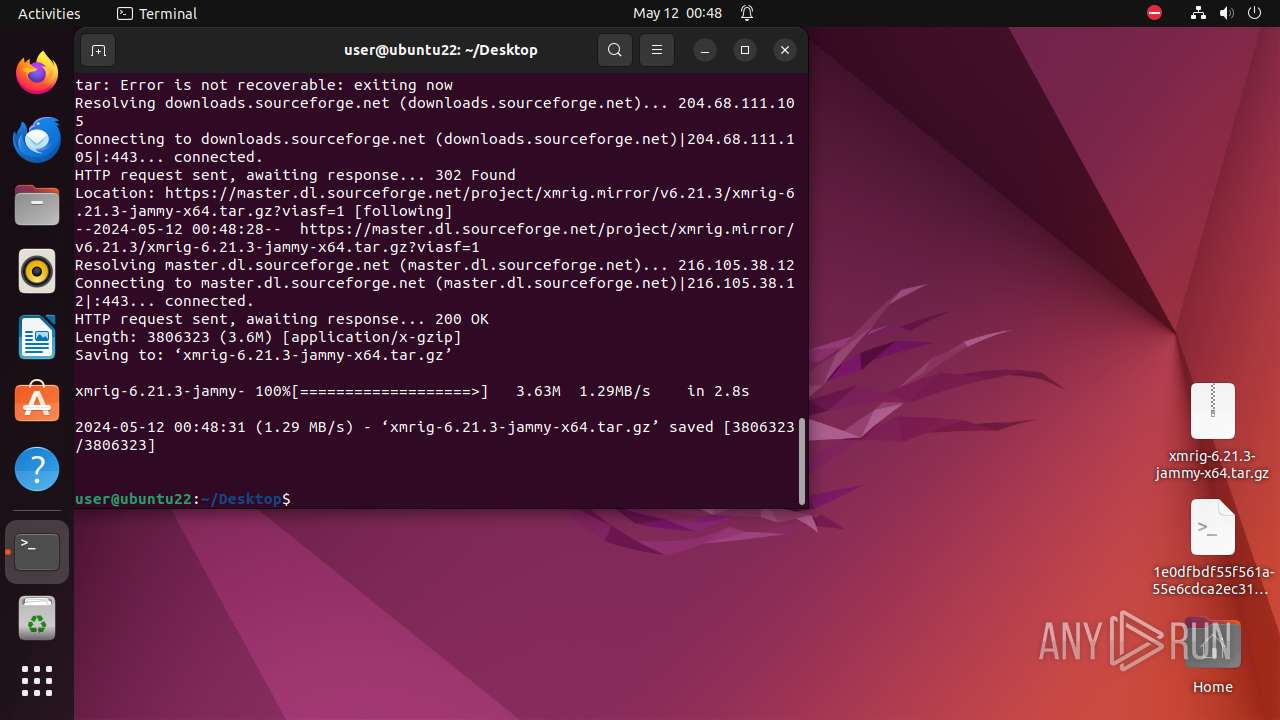Screen dimensions: 1280x720
Task: Open the clock and calendar panel
Action: pos(677,13)
